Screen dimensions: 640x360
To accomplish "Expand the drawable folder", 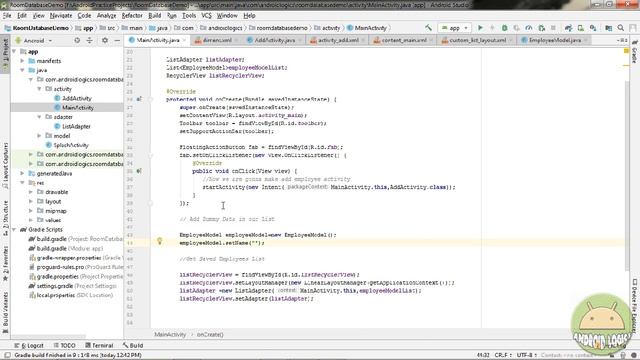I will (31, 192).
